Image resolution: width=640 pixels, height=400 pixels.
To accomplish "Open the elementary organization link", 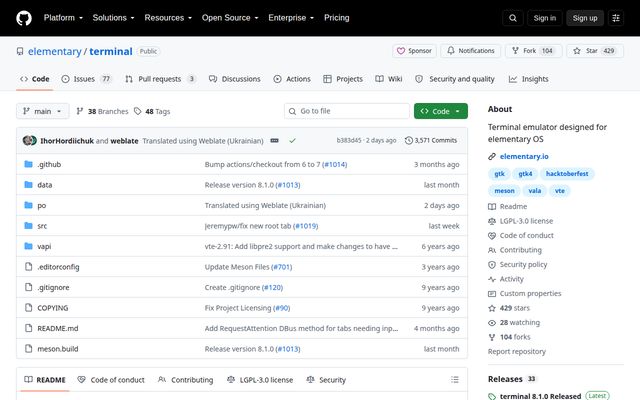I will (55, 51).
